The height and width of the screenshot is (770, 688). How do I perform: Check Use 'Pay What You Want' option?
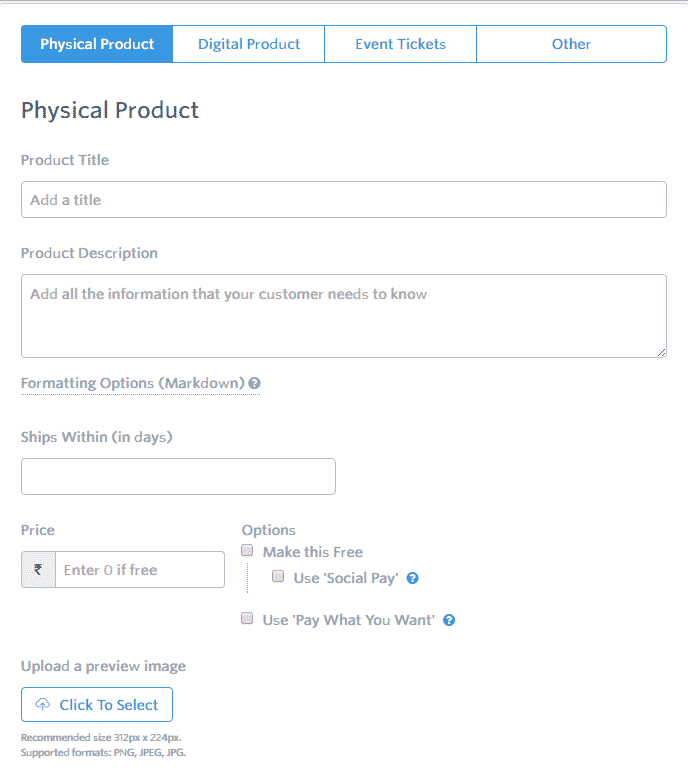point(247,618)
